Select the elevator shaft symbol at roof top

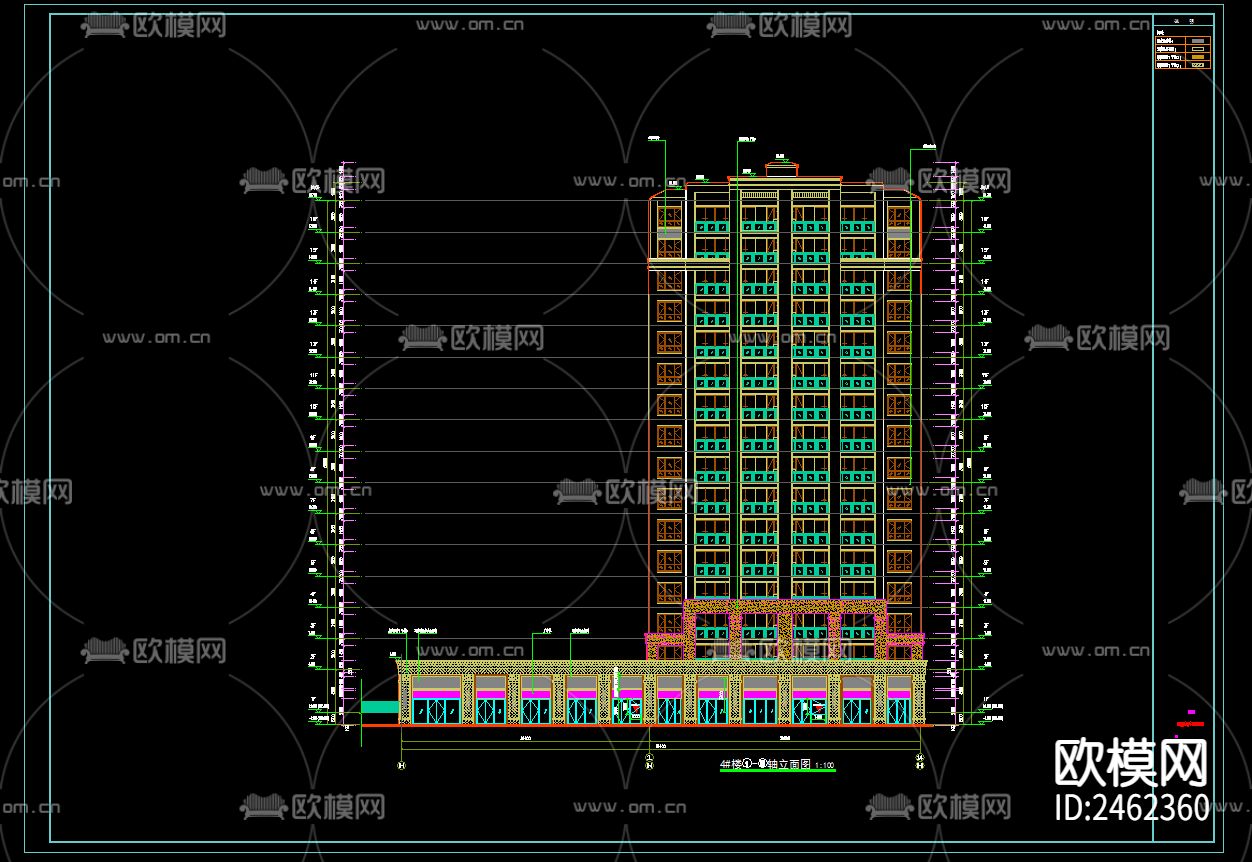[783, 168]
